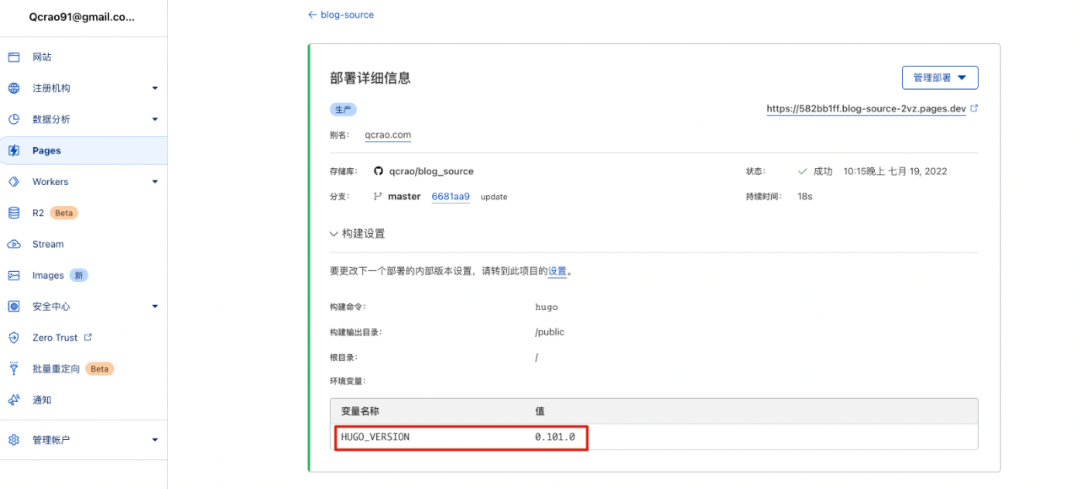
Task: Click the 批量重定向 funnel icon
Action: 14,368
